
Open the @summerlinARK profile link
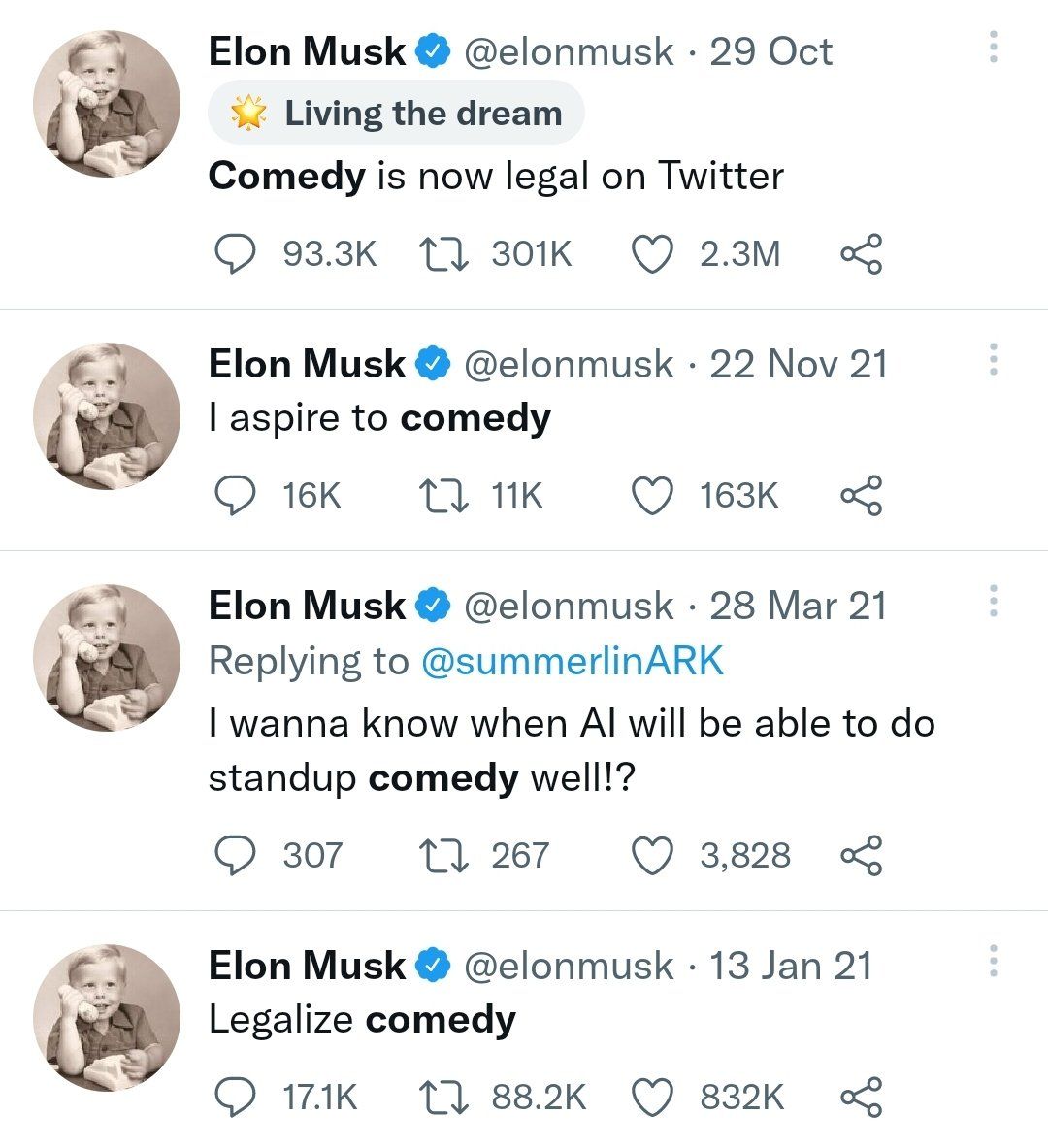tap(573, 661)
